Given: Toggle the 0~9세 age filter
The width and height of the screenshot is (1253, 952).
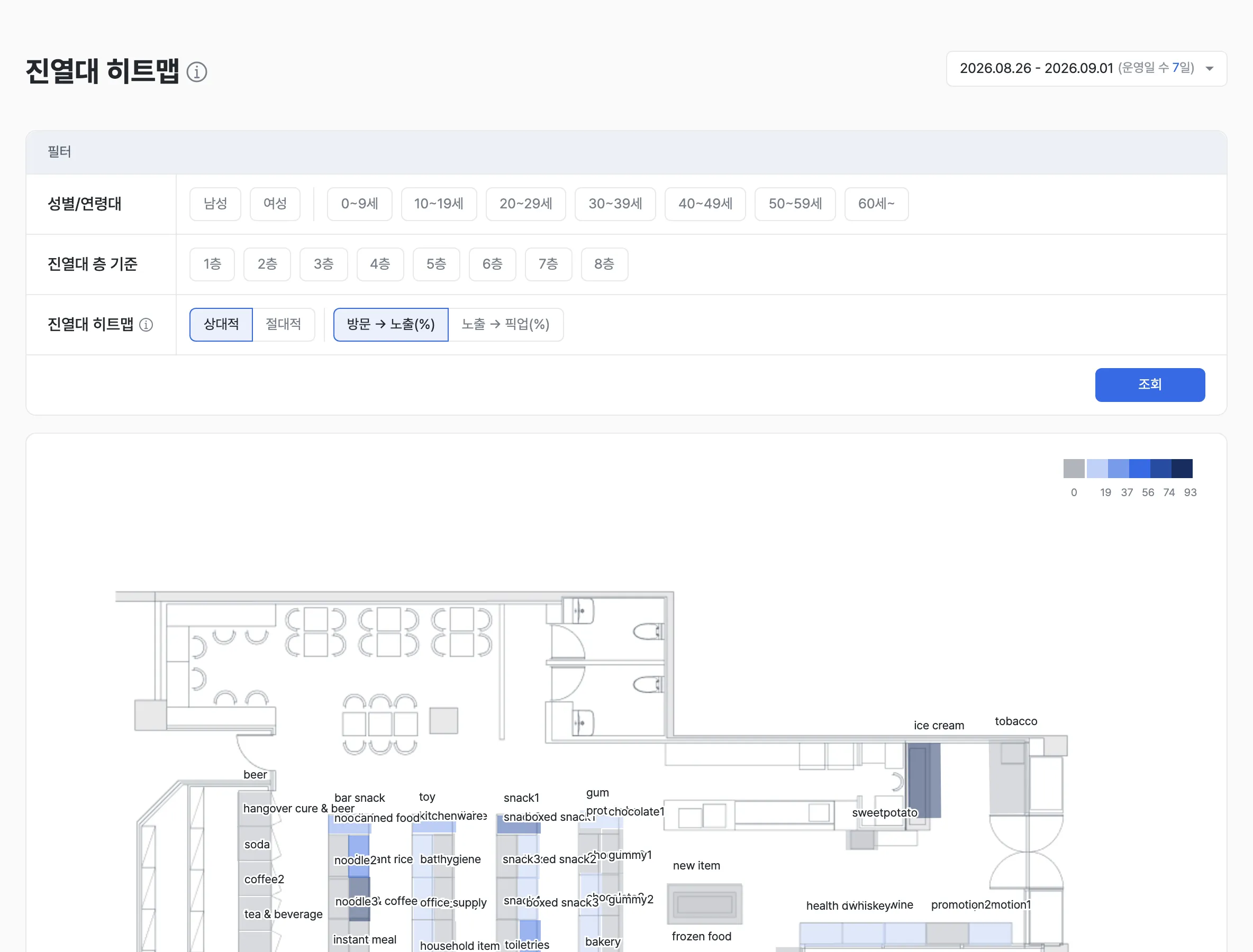Looking at the screenshot, I should [x=359, y=204].
